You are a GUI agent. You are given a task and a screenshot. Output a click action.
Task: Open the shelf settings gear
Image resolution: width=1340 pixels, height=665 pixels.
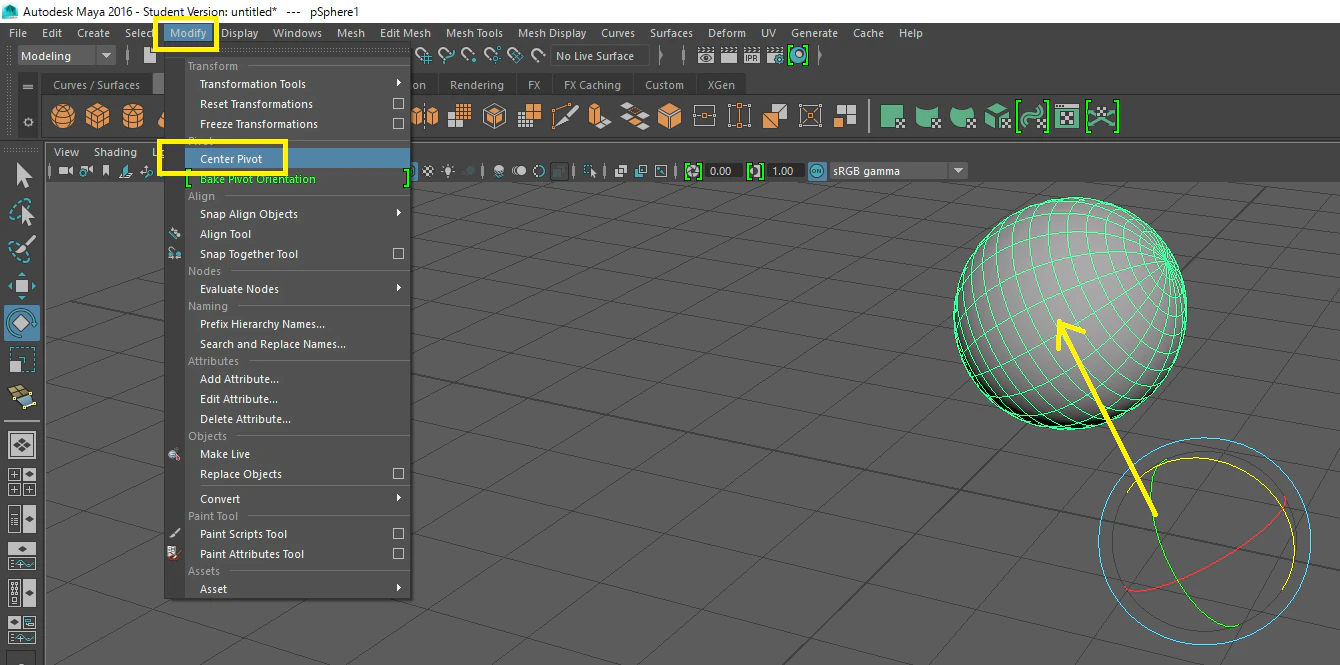27,122
